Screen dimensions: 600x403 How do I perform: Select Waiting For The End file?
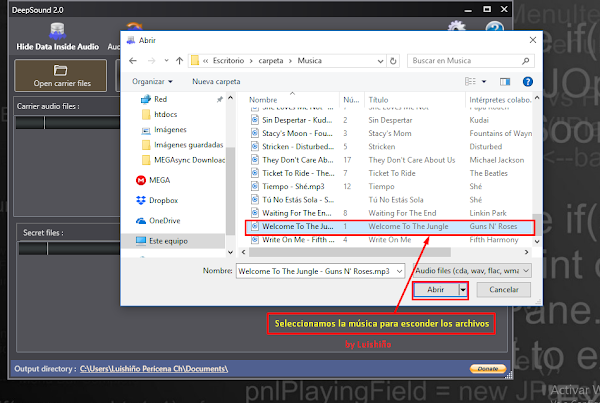(x=297, y=213)
